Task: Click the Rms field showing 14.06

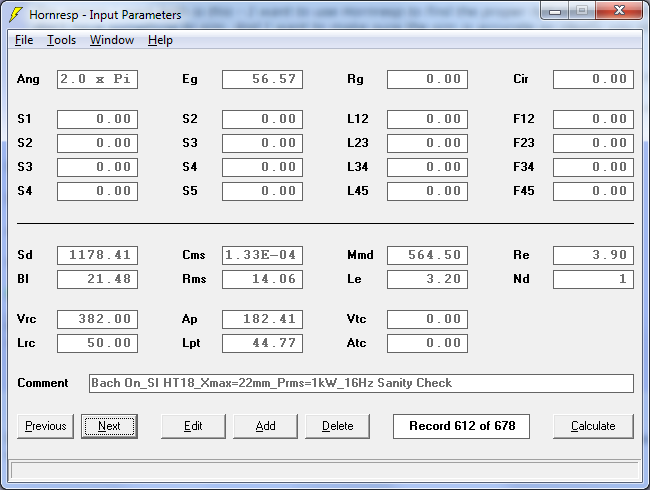Action: point(262,279)
